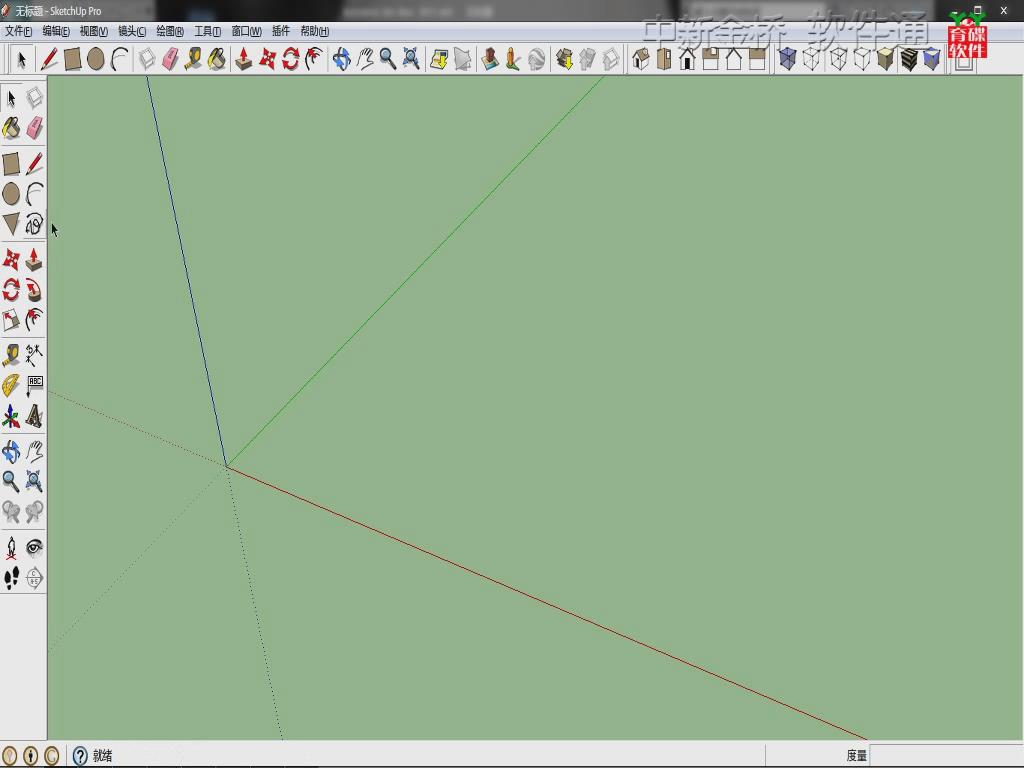Enable Hidden Line face style
Screen dimensions: 1024x768
point(862,59)
